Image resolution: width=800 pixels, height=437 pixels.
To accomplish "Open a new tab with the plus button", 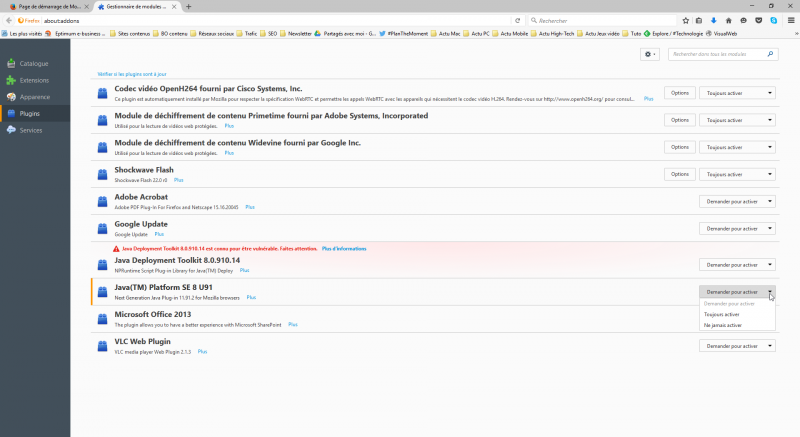I will (x=188, y=7).
